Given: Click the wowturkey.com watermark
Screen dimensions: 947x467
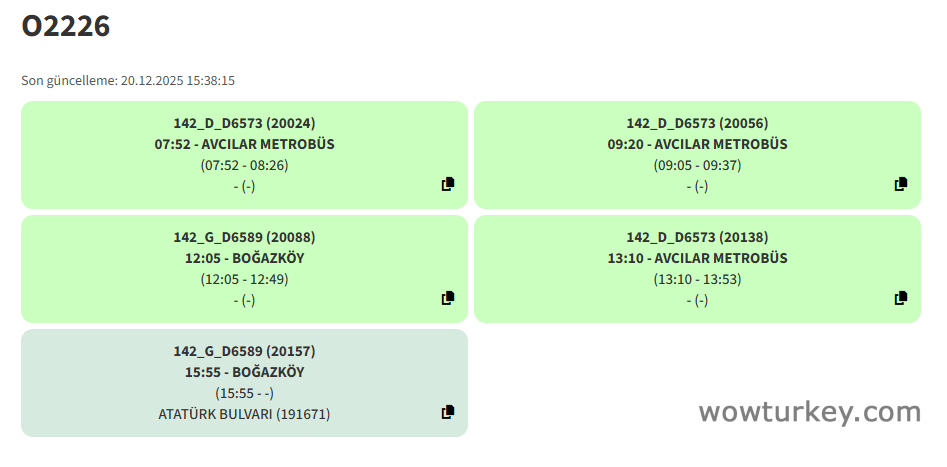Looking at the screenshot, I should coord(809,411).
